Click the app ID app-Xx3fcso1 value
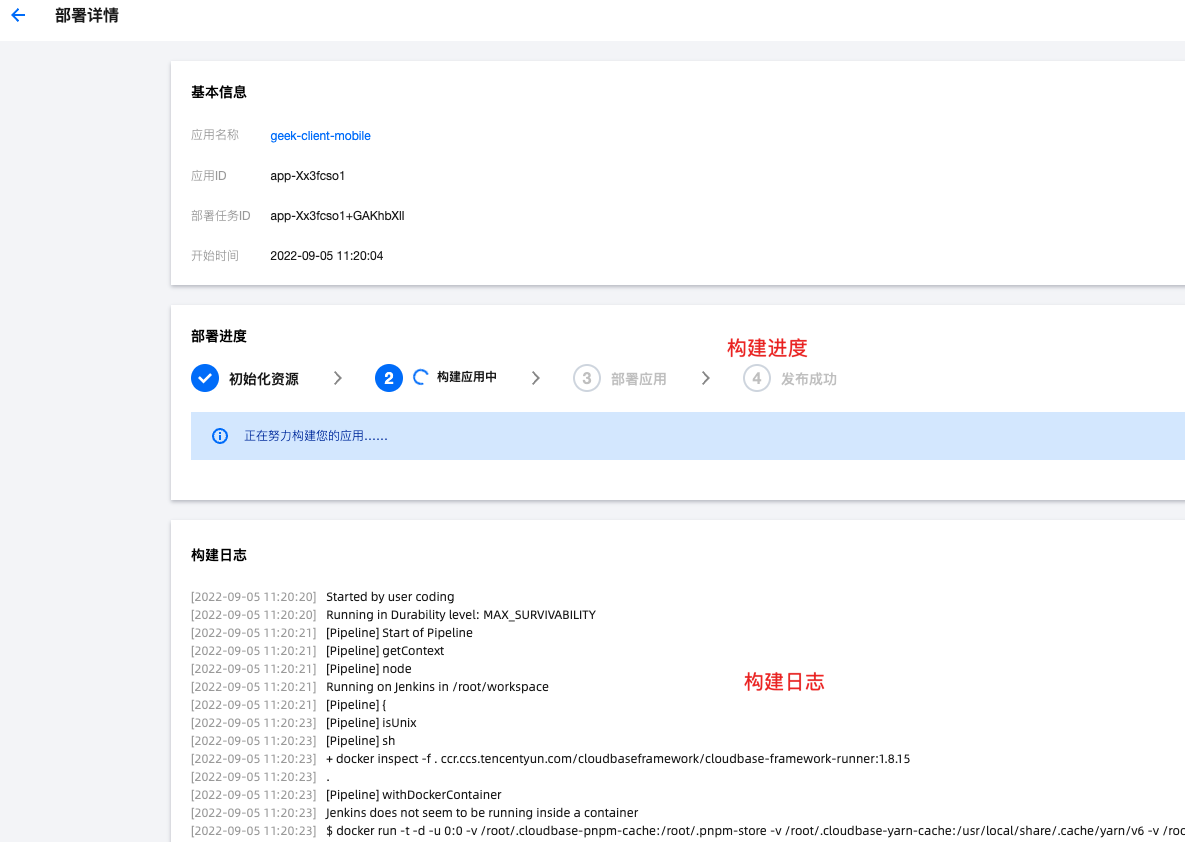The image size is (1185, 842). (307, 176)
